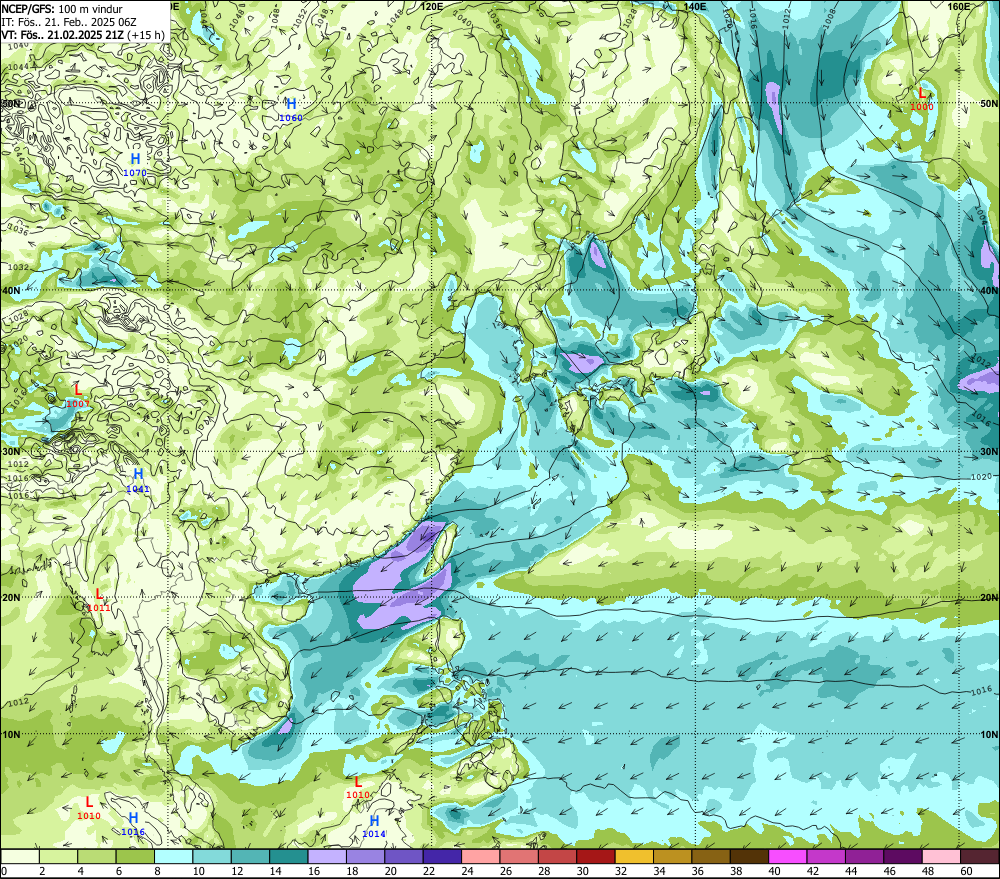Image resolution: width=1000 pixels, height=879 pixels.
Task: Select the L 1010 marker above H 1014
Action: 358,787
